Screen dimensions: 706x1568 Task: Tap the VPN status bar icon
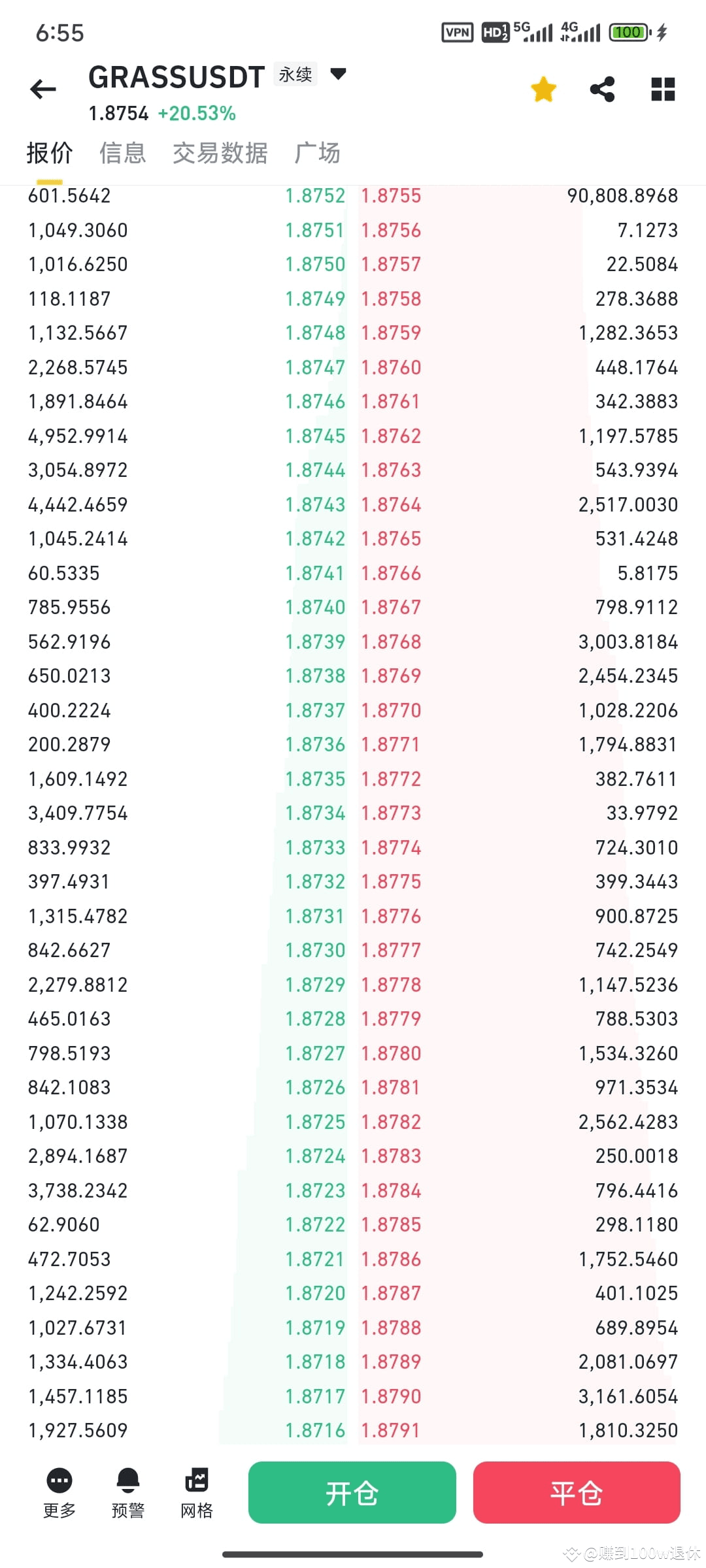coord(456,31)
